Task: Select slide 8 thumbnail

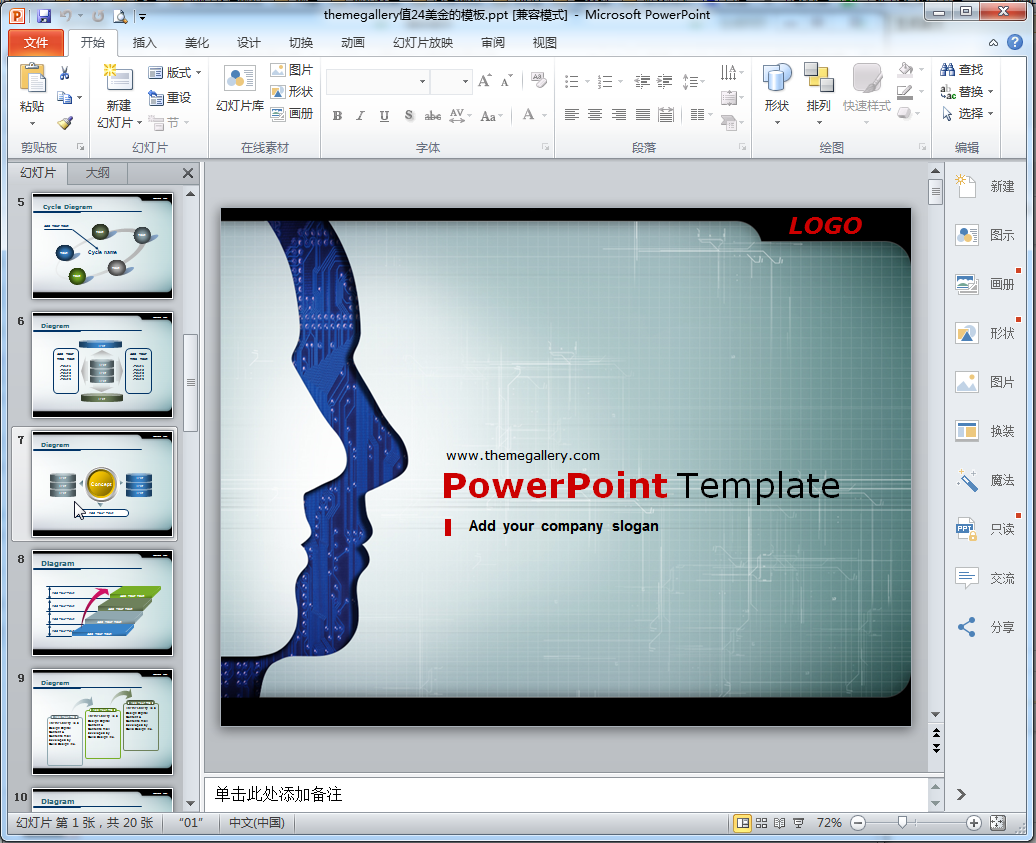Action: coord(102,603)
